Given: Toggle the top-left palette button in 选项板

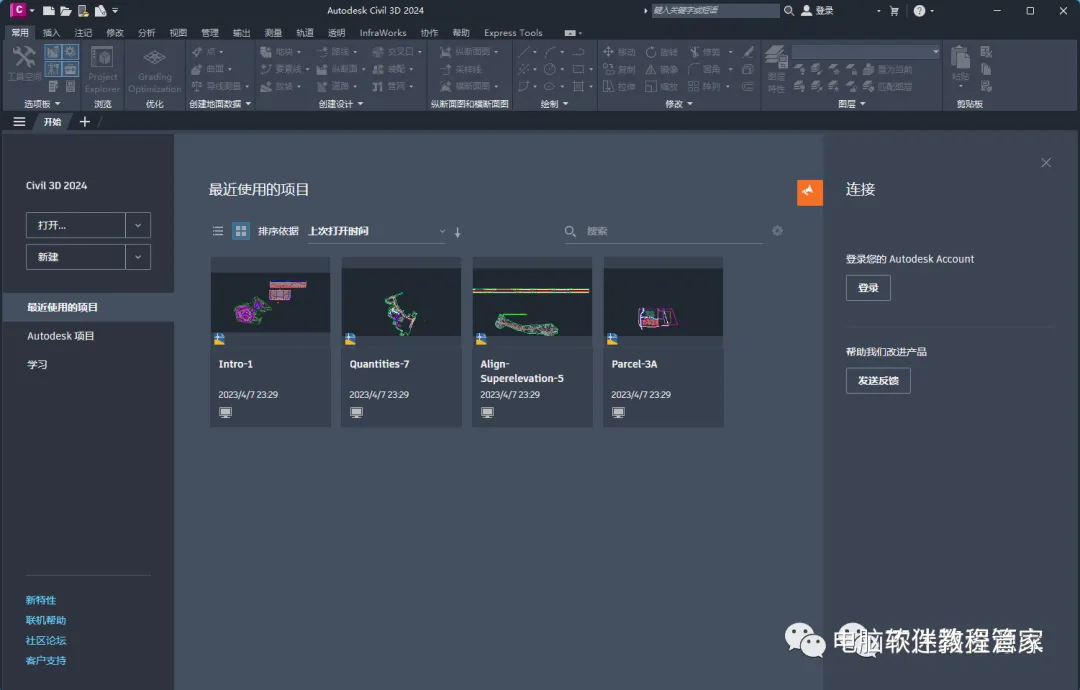Looking at the screenshot, I should pos(53,52).
